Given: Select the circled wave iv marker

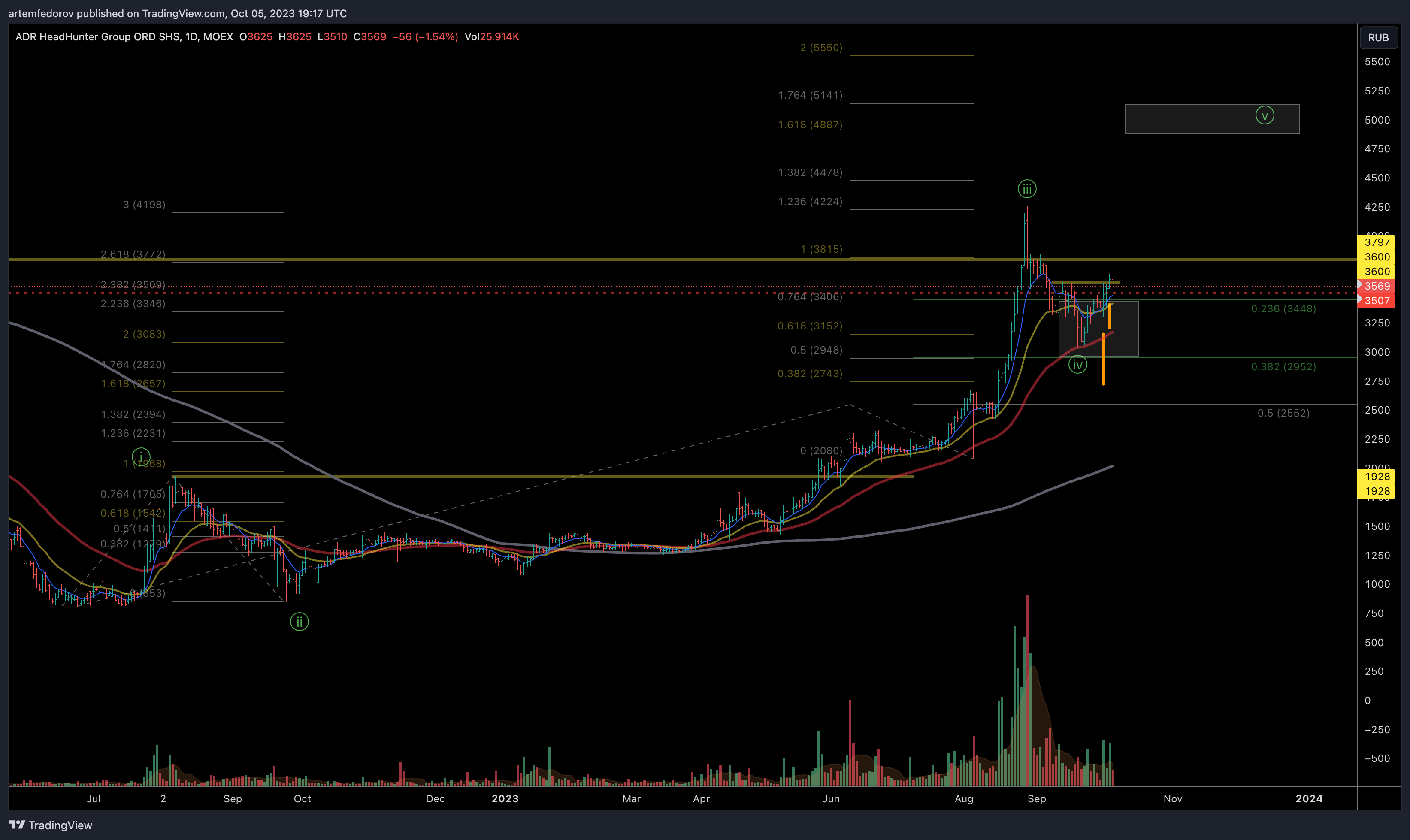Looking at the screenshot, I should click(x=1077, y=365).
